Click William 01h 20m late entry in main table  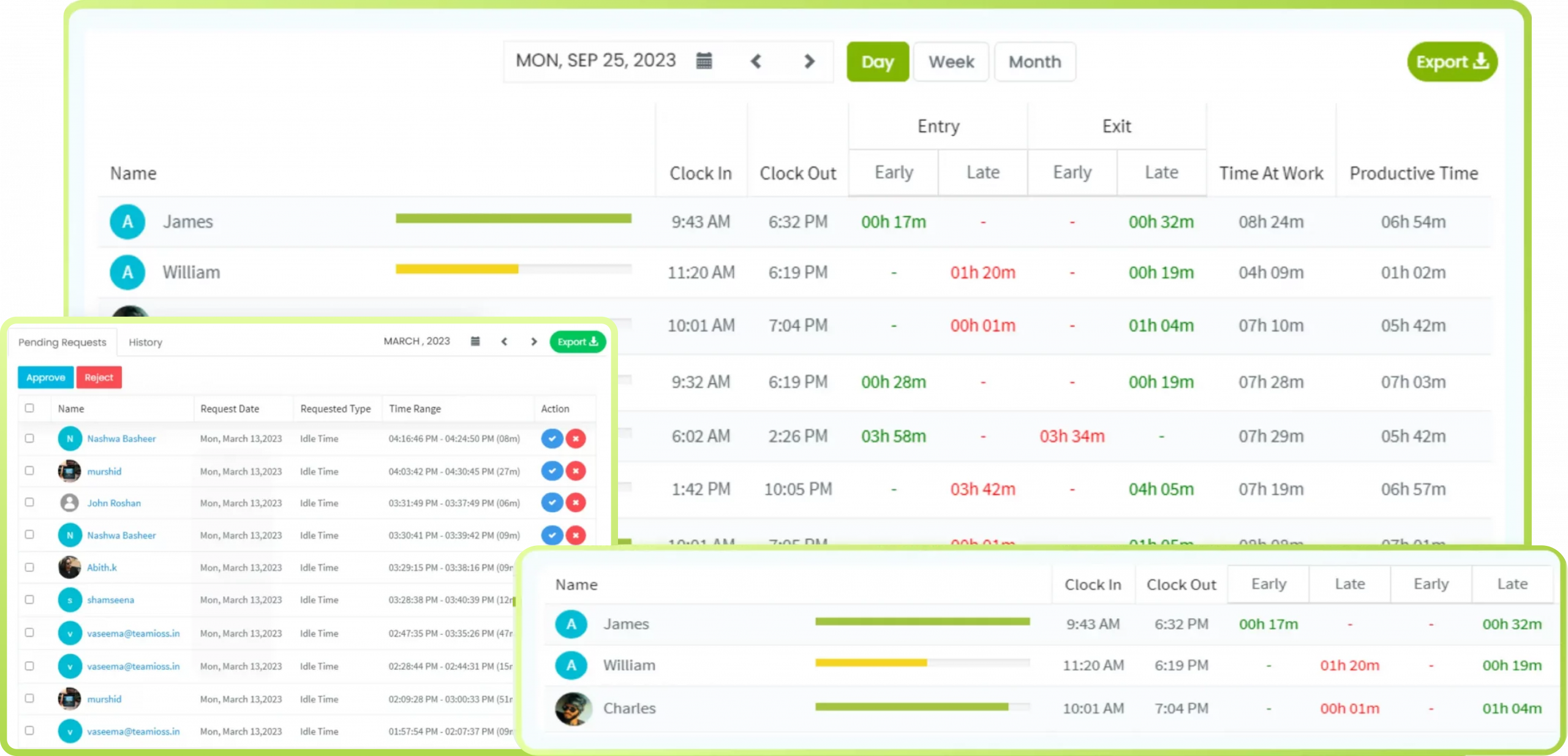click(982, 273)
